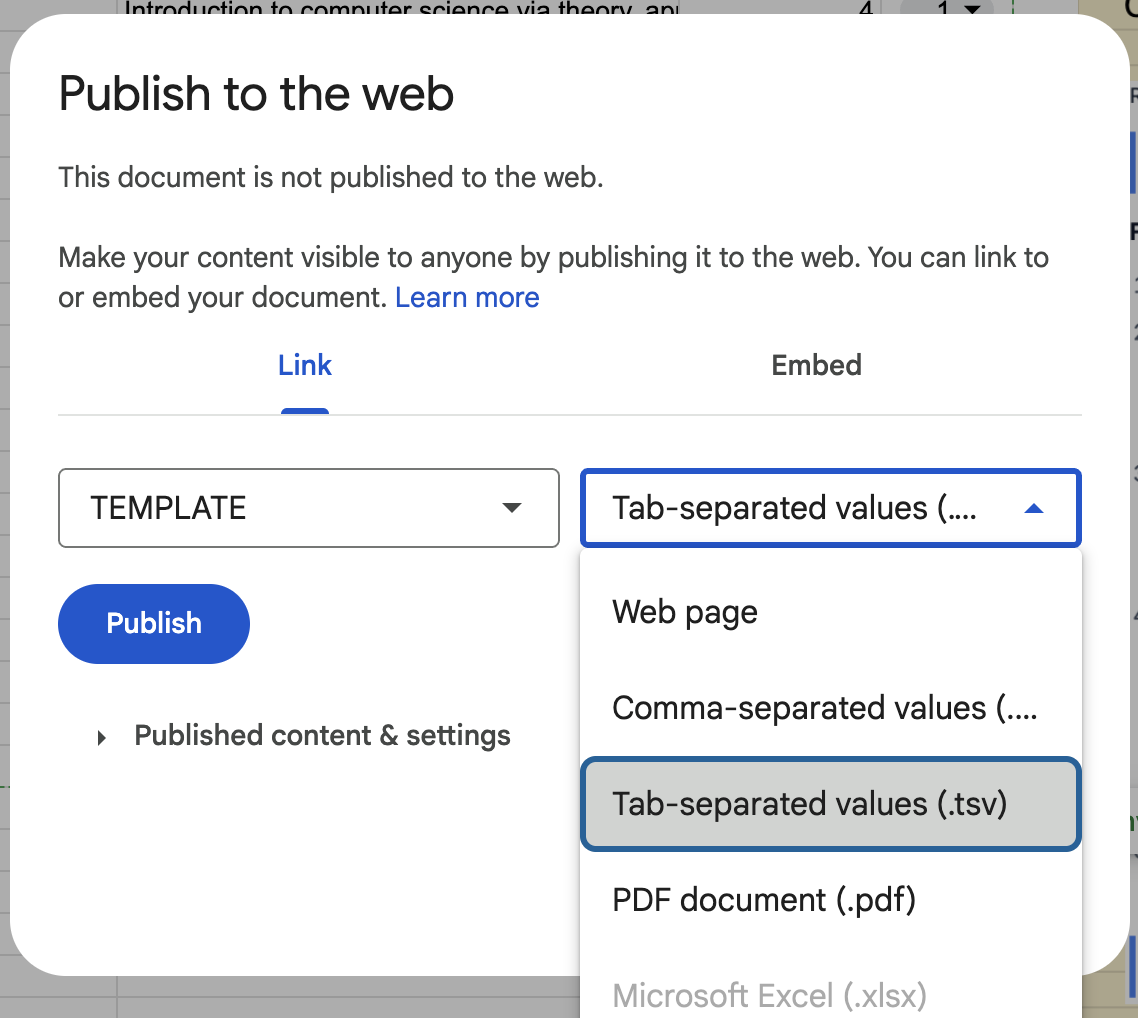Screen dimensions: 1138x1018
Task: Click the Publish to the web heading
Action: [x=255, y=94]
